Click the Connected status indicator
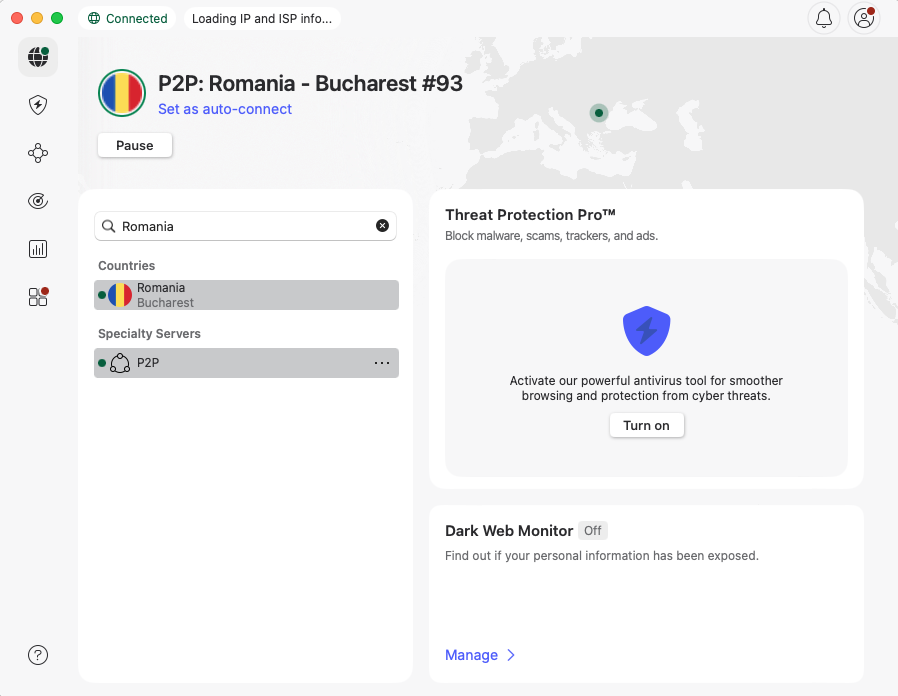Image resolution: width=898 pixels, height=696 pixels. pos(127,18)
